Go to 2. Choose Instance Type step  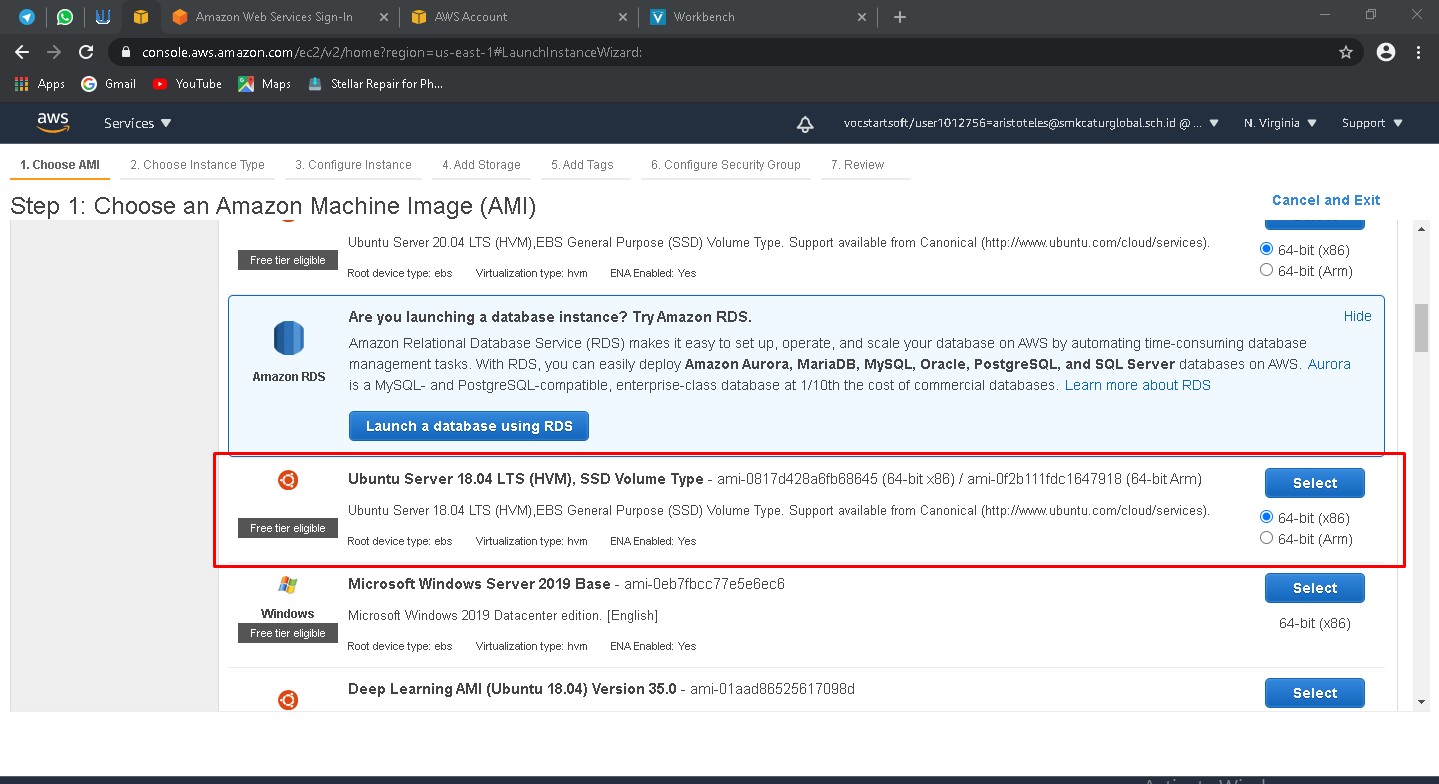tap(197, 165)
